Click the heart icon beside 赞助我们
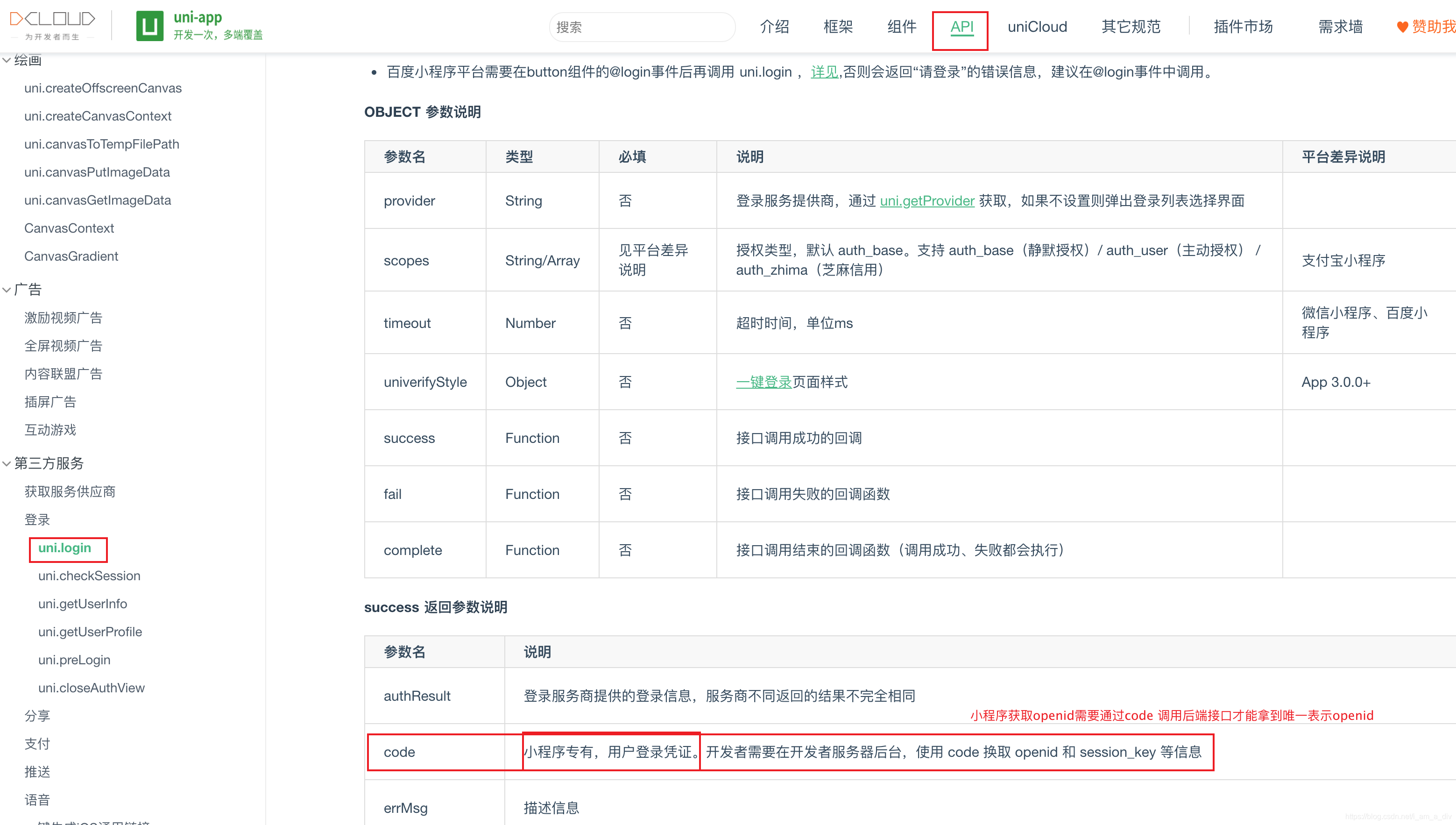1456x825 pixels. 1402,27
